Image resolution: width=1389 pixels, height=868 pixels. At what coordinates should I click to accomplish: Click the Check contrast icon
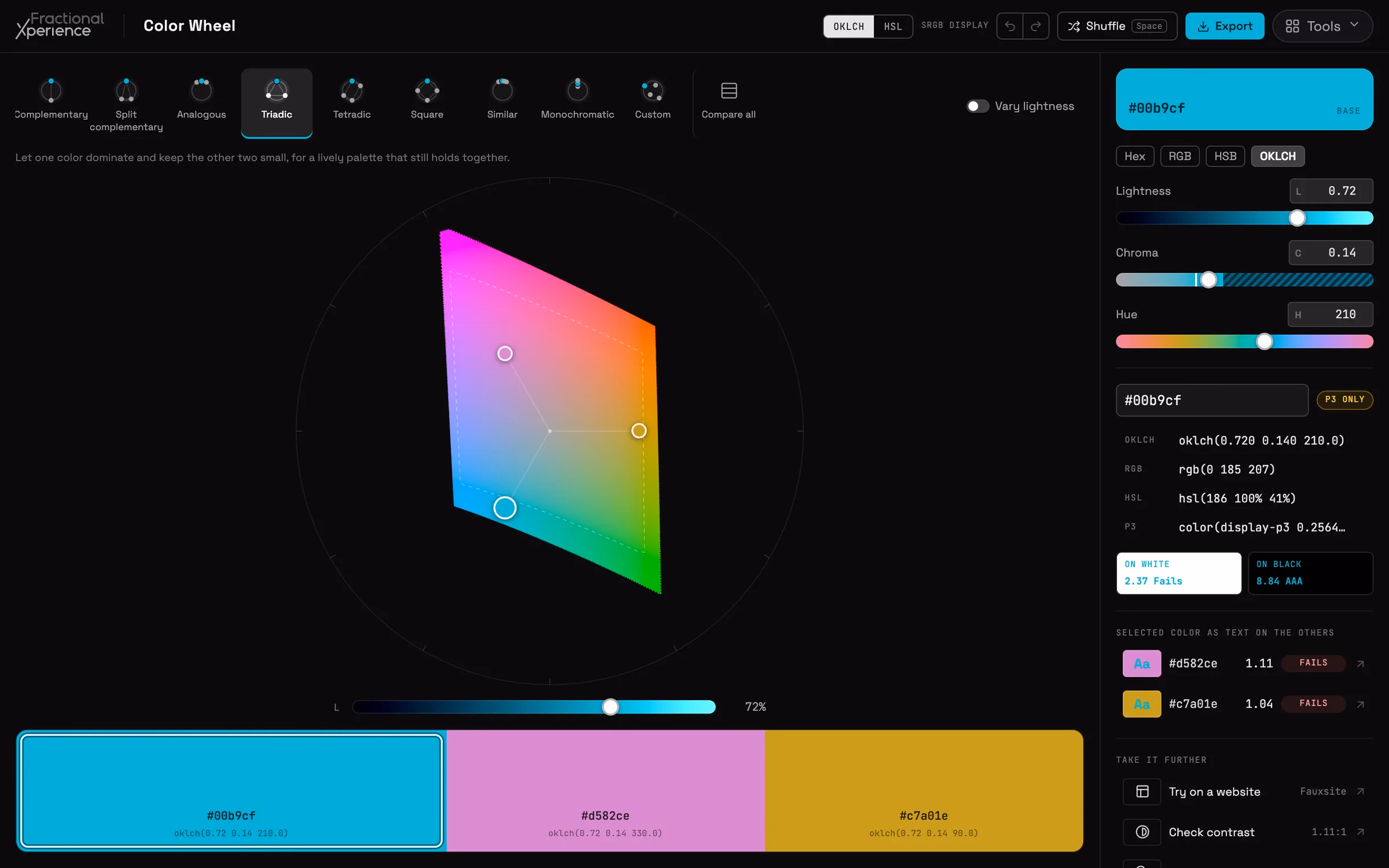coord(1142,832)
